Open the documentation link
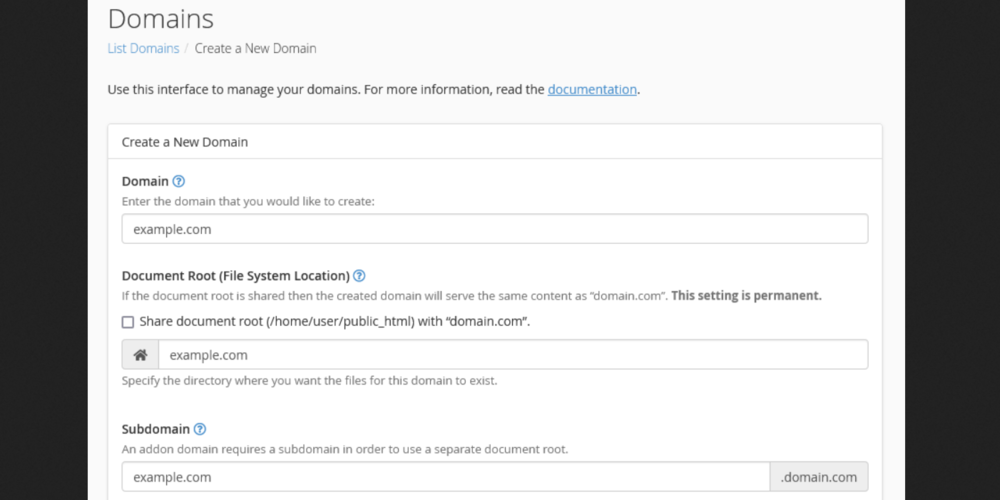Viewport: 1000px width, 500px height. coord(592,89)
